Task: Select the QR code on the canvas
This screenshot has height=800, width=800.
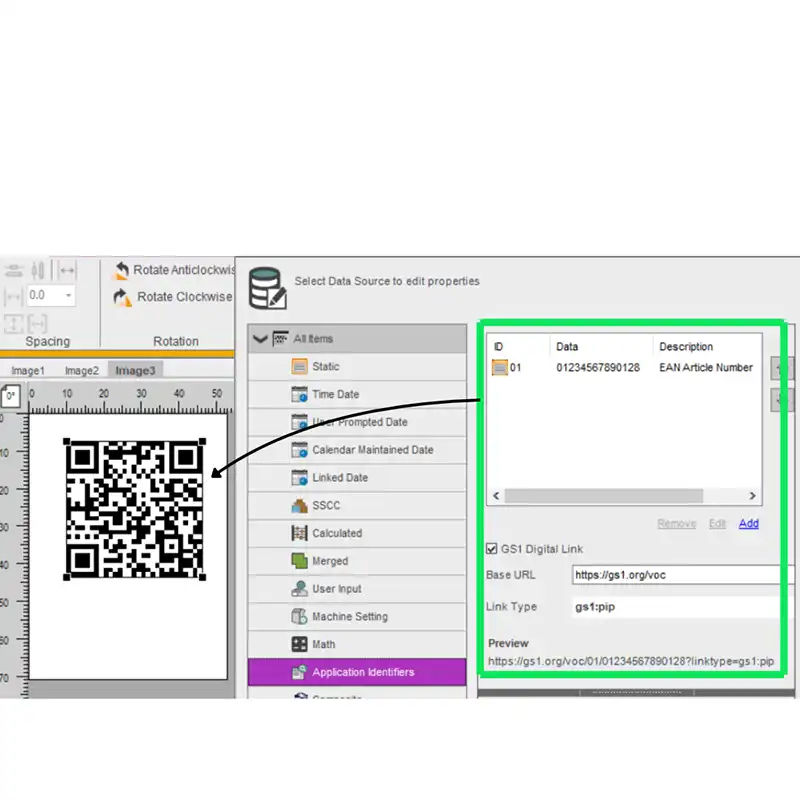Action: pos(135,510)
